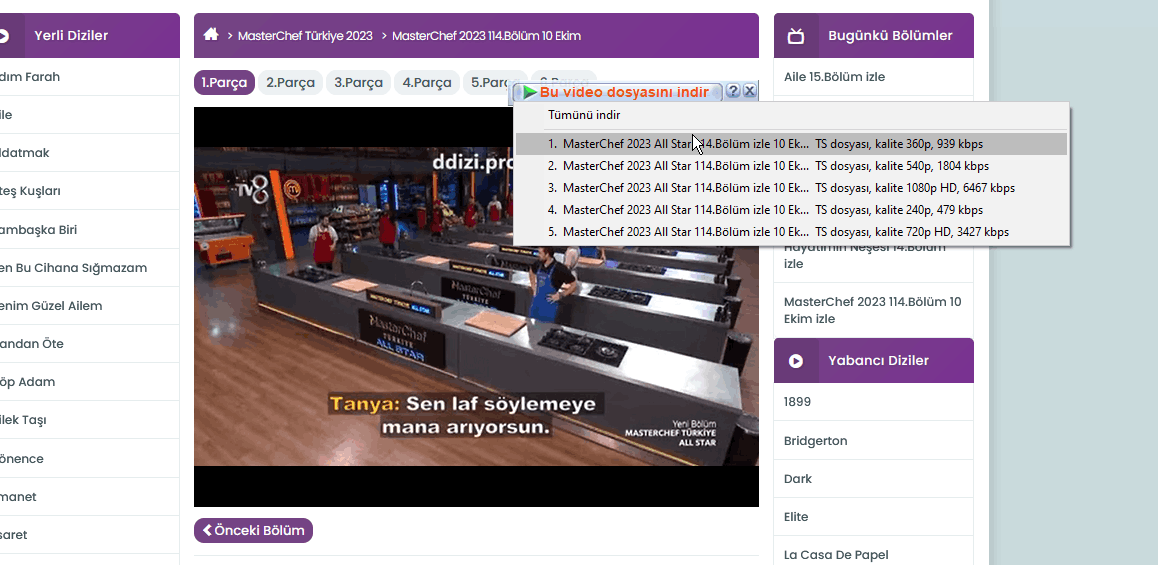Close the video download bar with X
Screen dimensions: 1158x565
(x=750, y=91)
